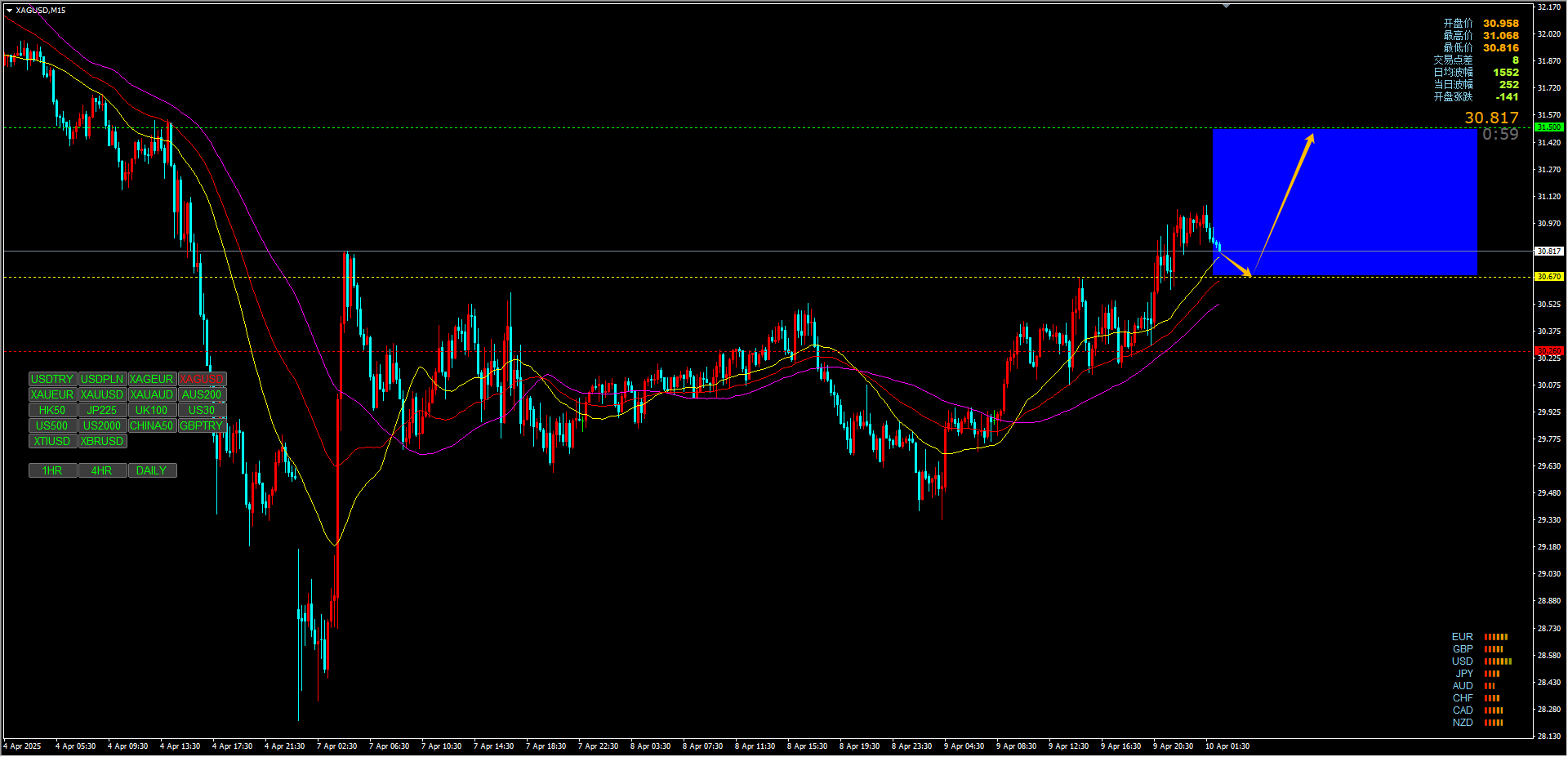This screenshot has width=1568, height=757.
Task: Open the JP225 index chart
Action: [x=102, y=410]
